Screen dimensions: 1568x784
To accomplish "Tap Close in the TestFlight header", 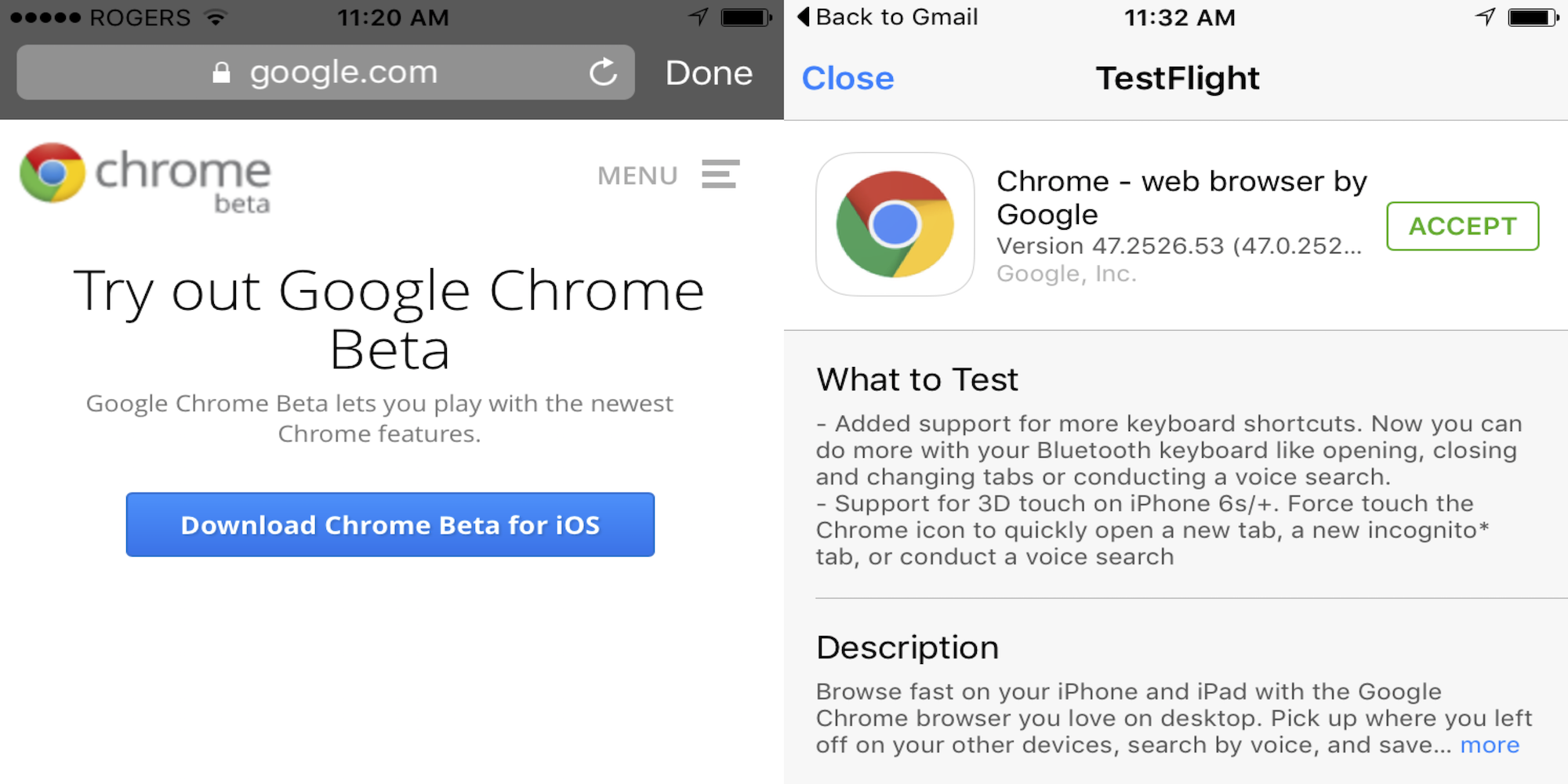I will [x=847, y=77].
